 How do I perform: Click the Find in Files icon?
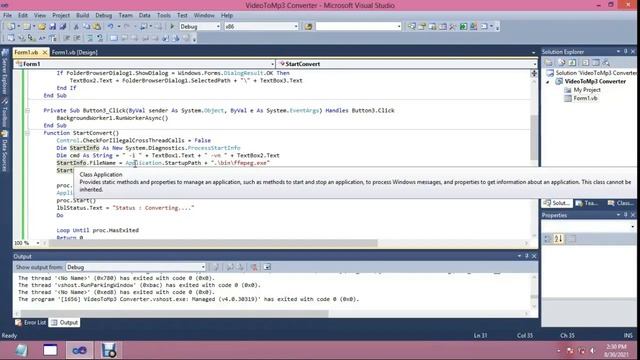[x=308, y=27]
